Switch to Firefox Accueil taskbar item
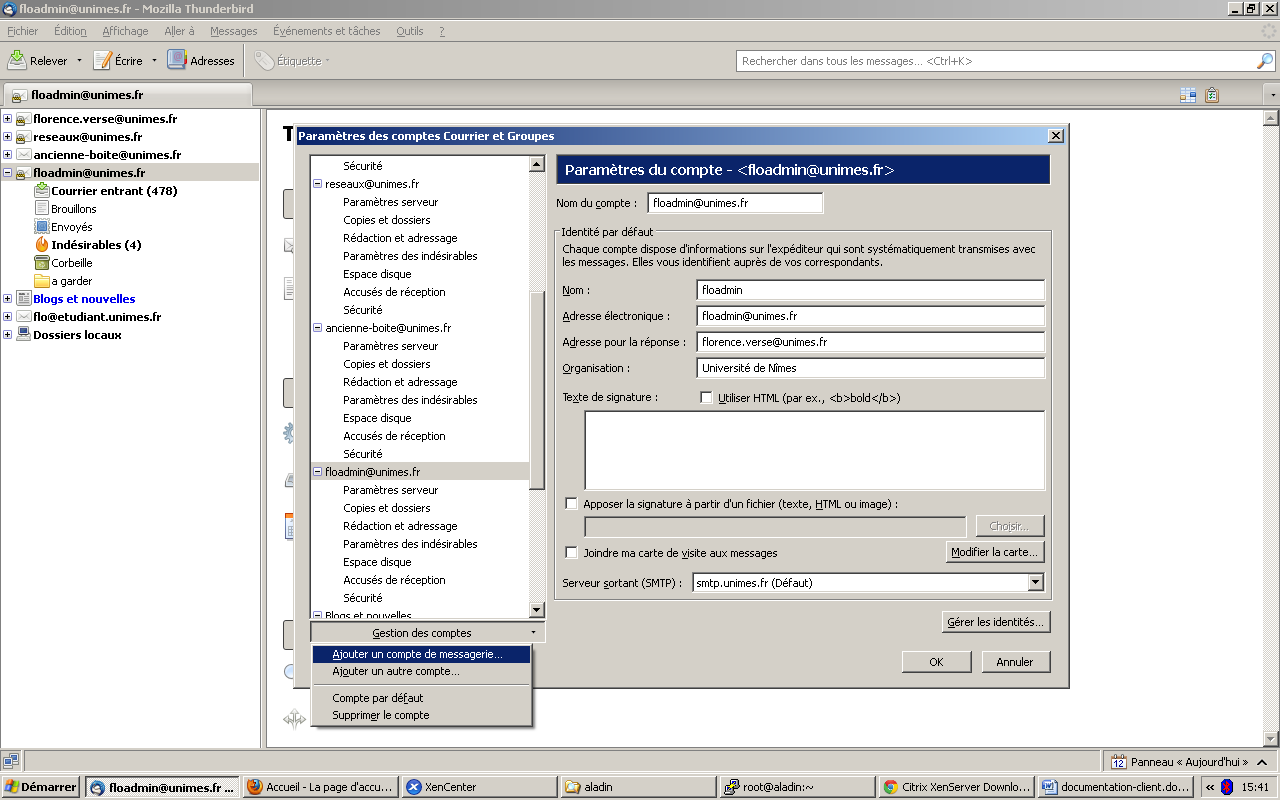This screenshot has height=800, width=1280. tap(320, 787)
